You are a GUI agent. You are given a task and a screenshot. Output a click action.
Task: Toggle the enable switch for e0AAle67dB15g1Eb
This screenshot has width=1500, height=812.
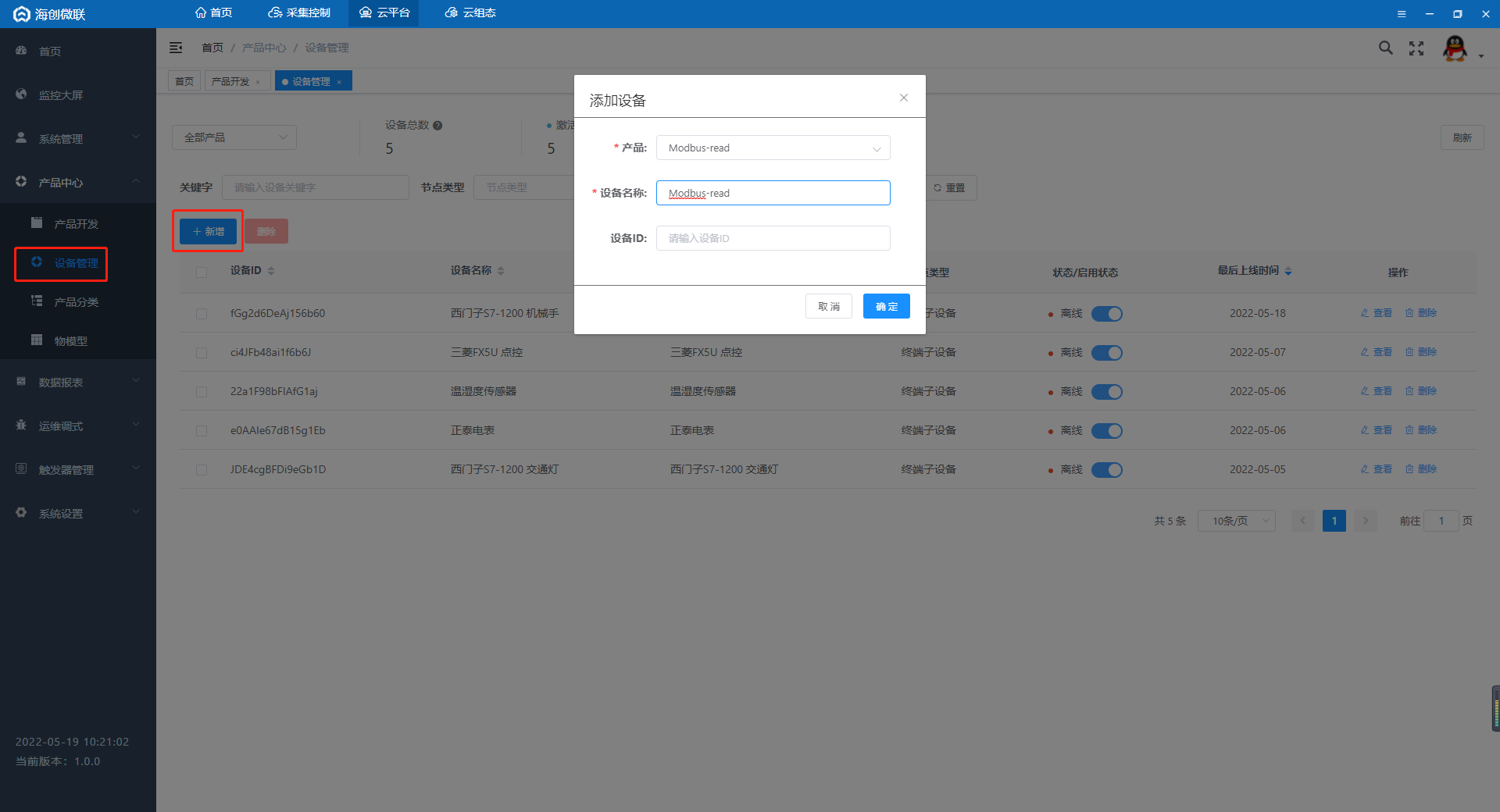click(1106, 431)
